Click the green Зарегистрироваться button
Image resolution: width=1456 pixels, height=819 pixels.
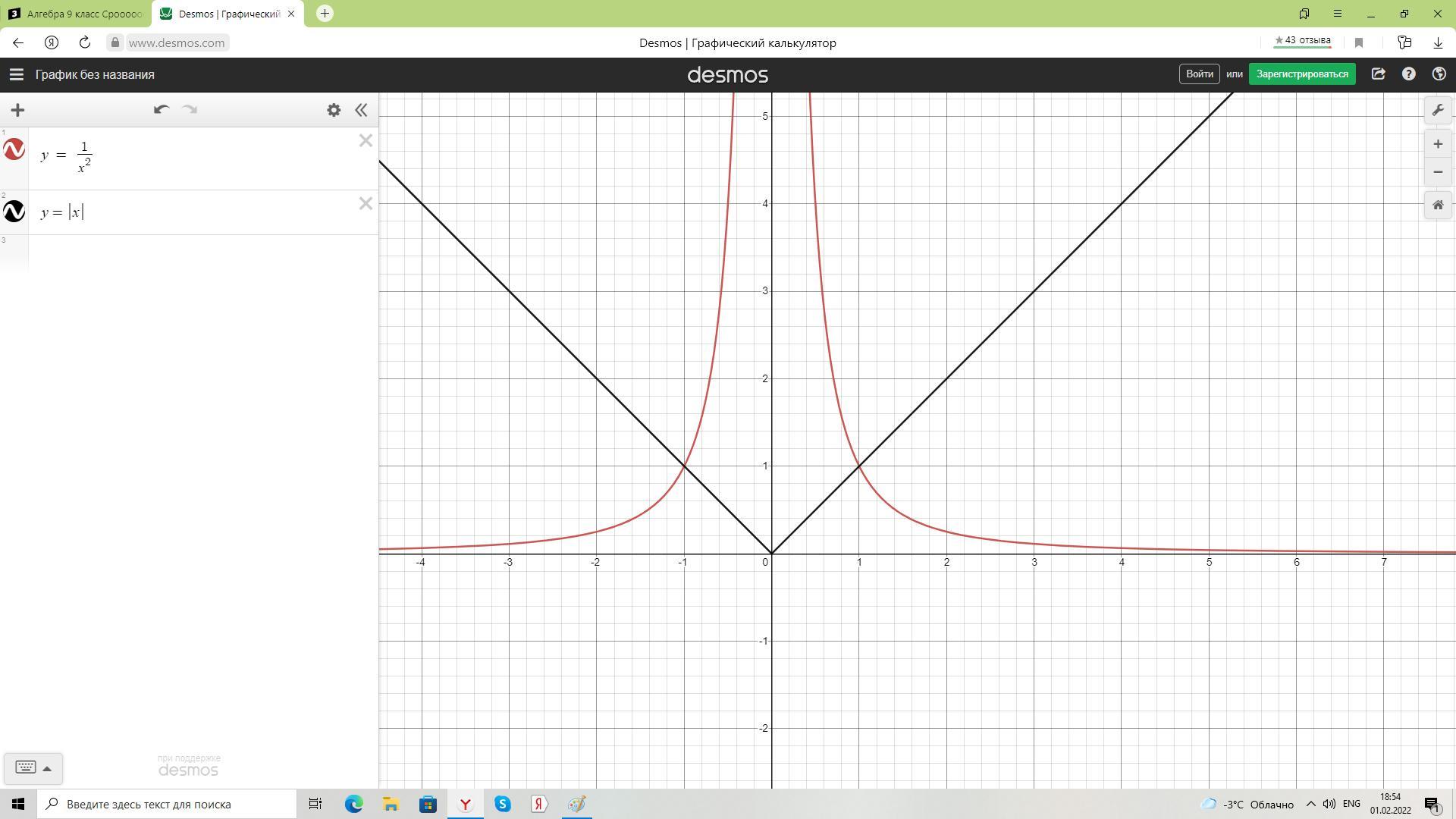pyautogui.click(x=1301, y=74)
